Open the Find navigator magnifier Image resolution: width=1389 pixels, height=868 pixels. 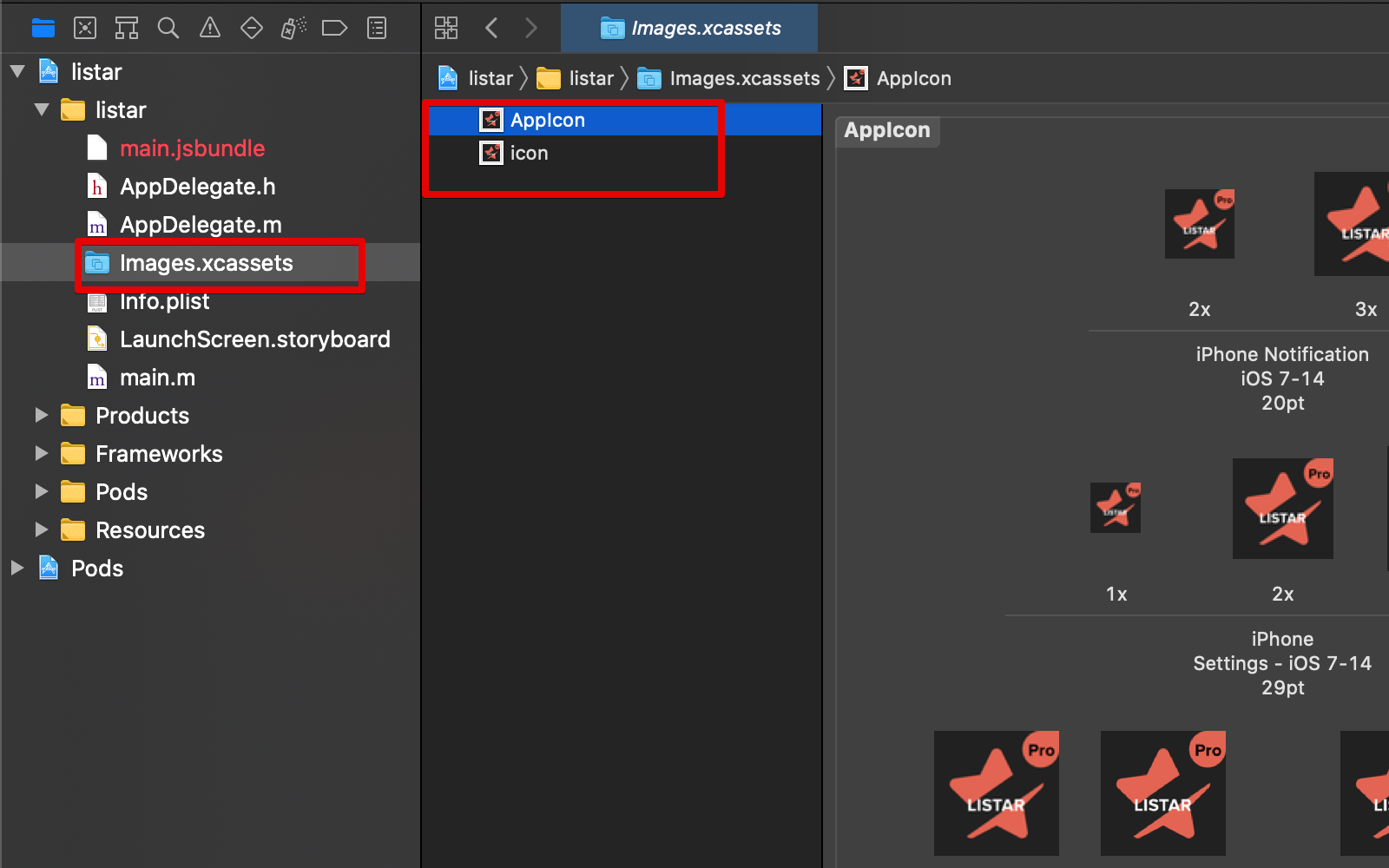point(168,29)
